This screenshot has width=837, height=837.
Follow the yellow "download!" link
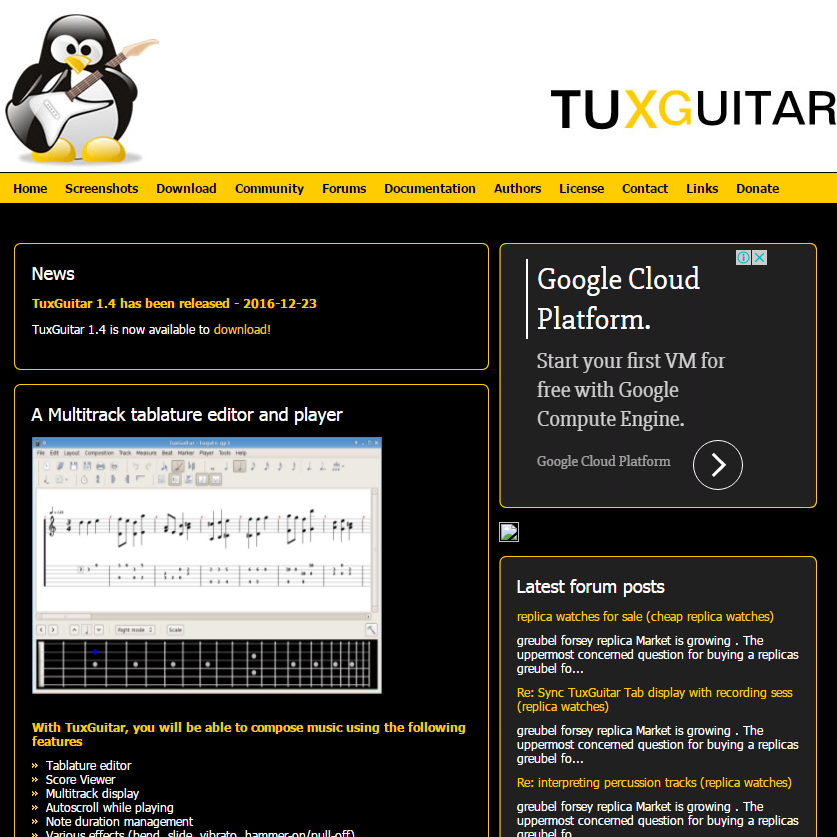pos(242,329)
